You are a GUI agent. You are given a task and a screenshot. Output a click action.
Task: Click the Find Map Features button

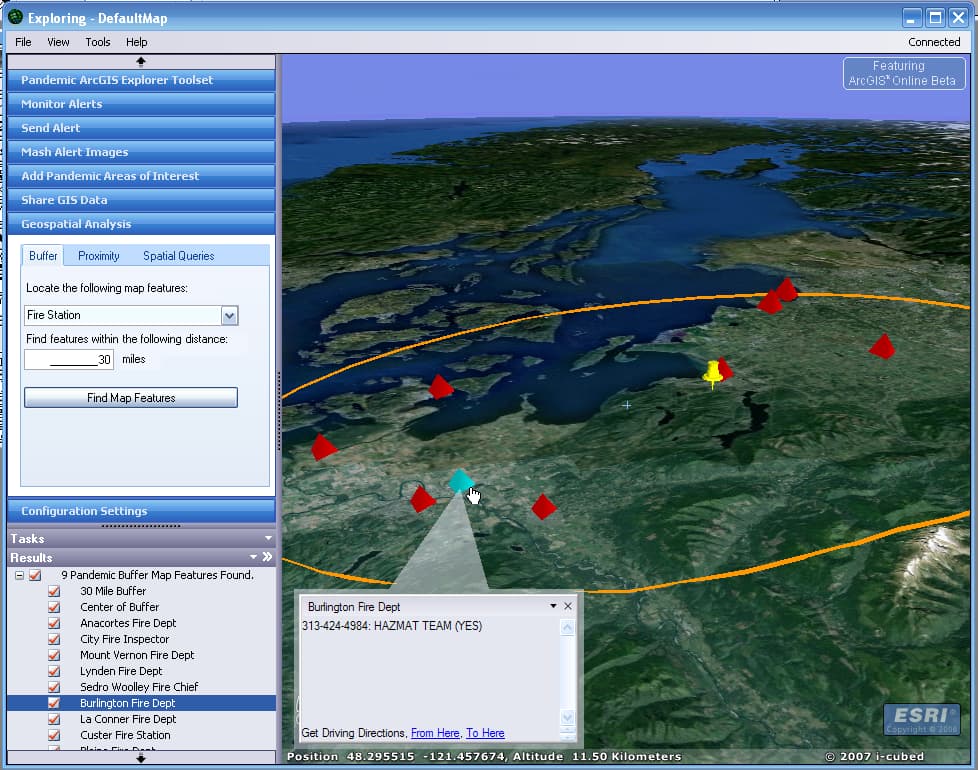pyautogui.click(x=130, y=397)
